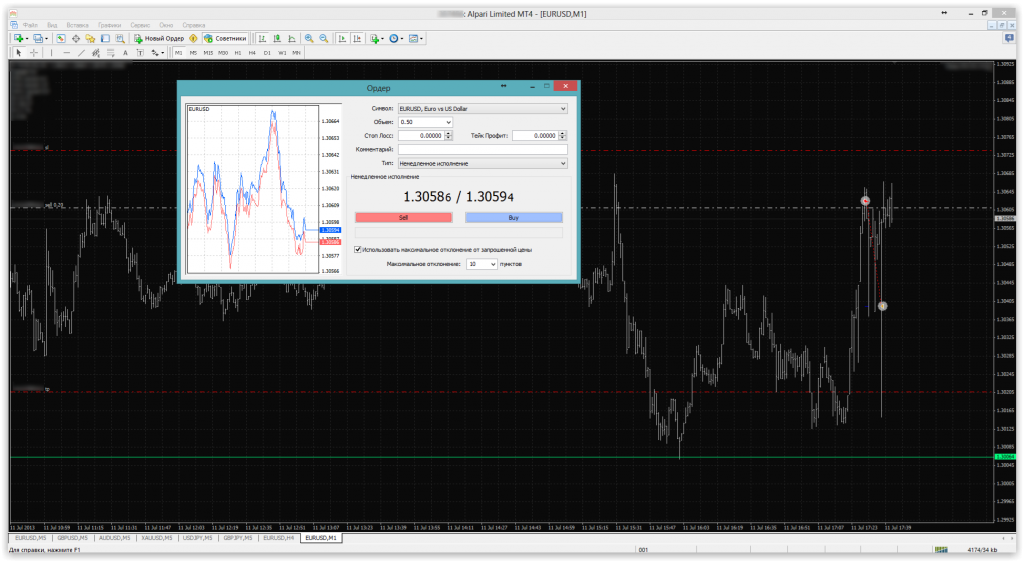The height and width of the screenshot is (563, 1024).
Task: Open the maximum deviation points dropdown
Action: 492,264
